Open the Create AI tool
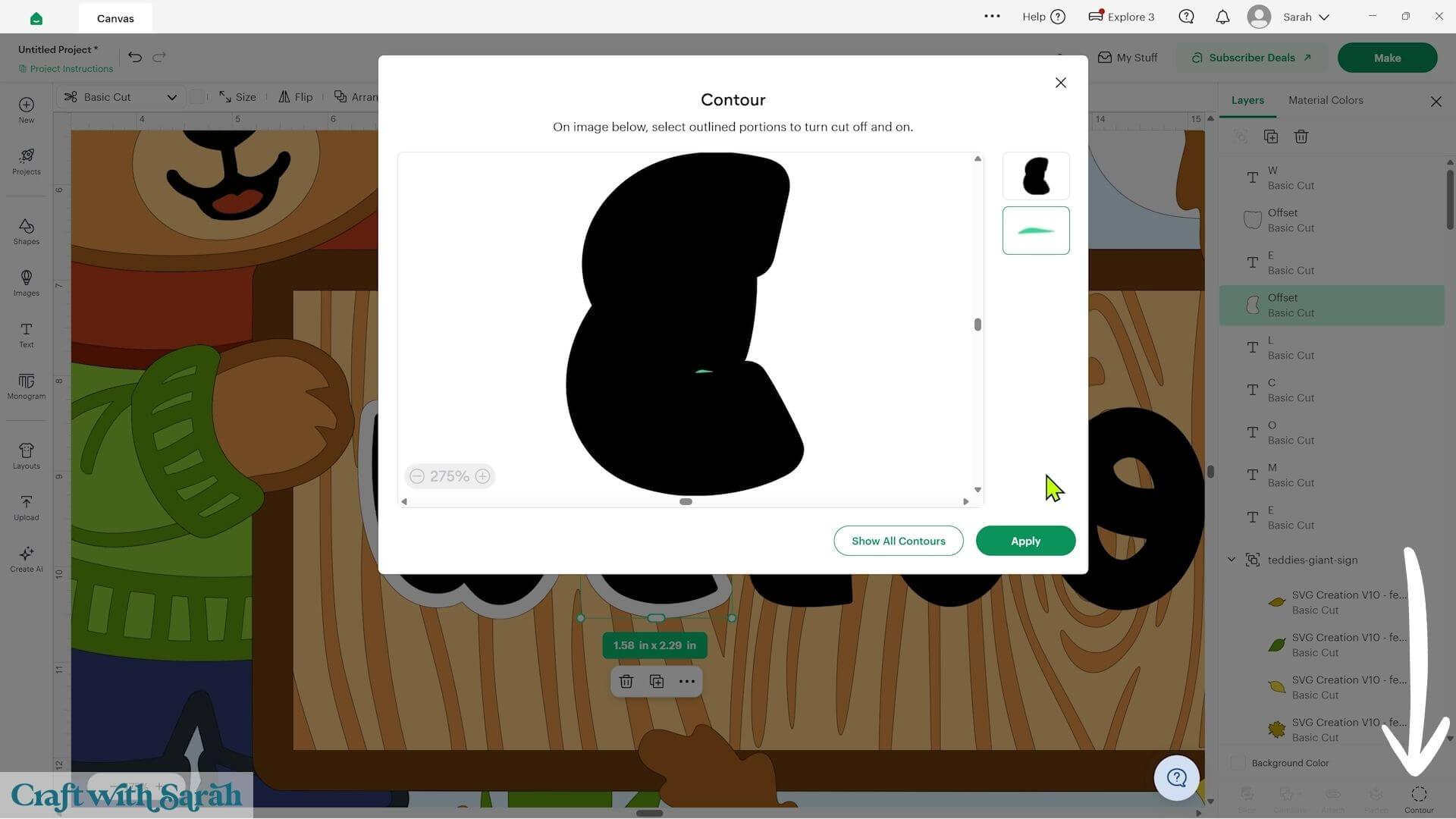The image size is (1456, 819). (26, 559)
